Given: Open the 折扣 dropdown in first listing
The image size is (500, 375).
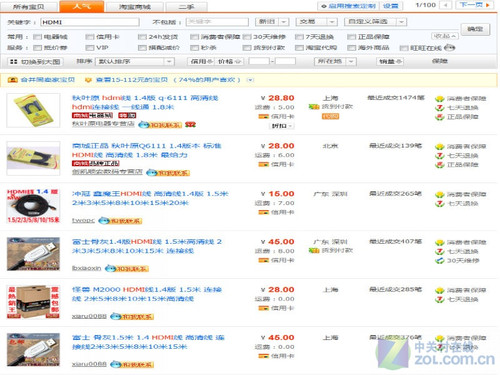Looking at the screenshot, I should 281,126.
